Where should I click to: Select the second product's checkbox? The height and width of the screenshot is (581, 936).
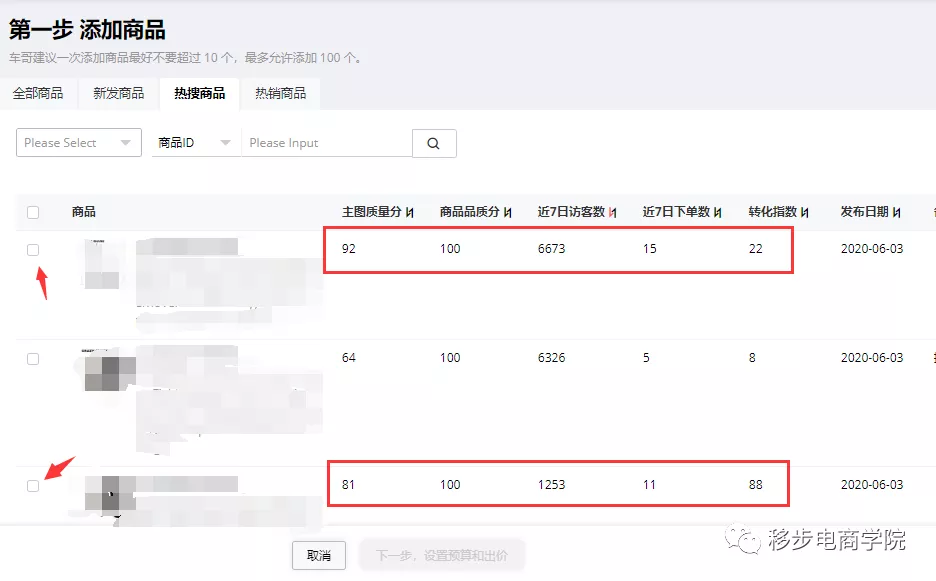(x=33, y=357)
